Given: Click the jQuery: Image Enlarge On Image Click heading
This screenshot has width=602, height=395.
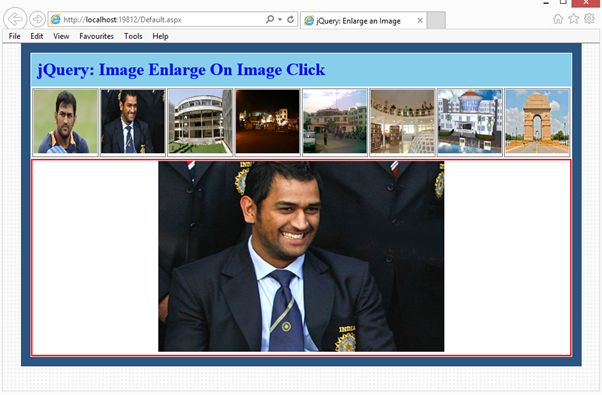Looking at the screenshot, I should pos(181,69).
